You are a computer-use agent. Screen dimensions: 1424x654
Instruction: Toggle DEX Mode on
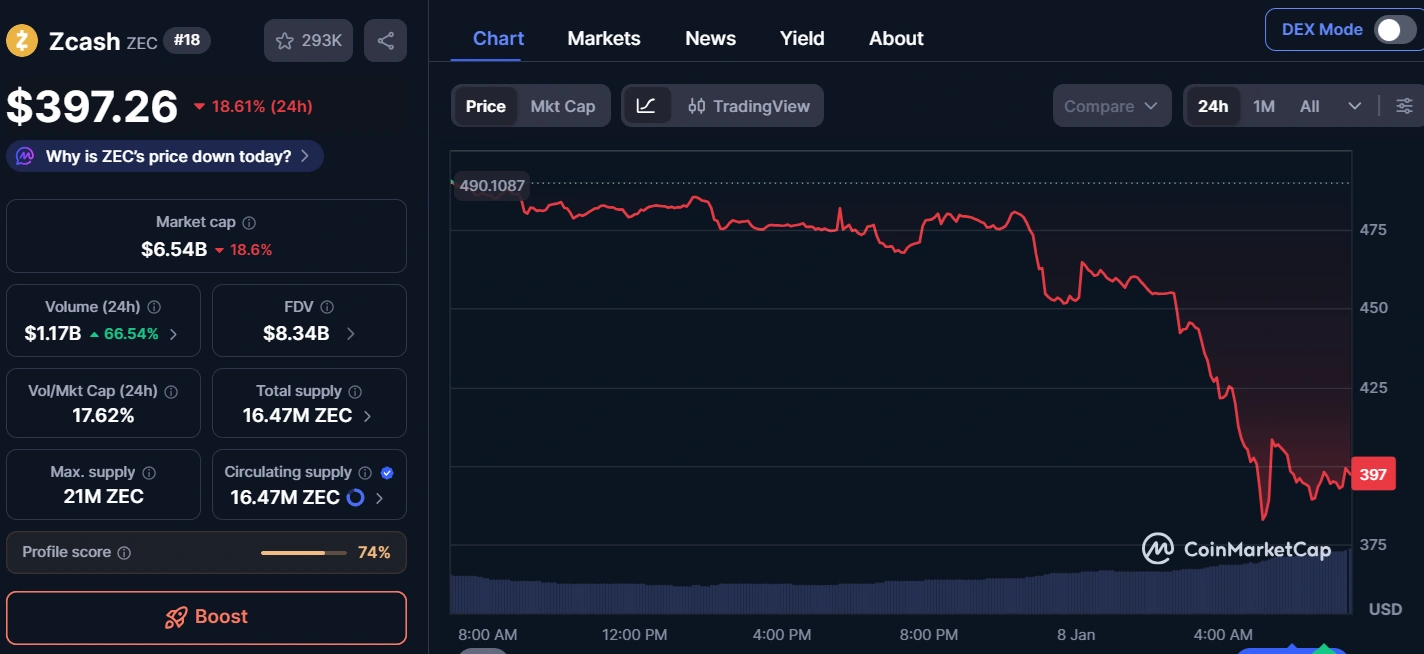[1390, 29]
